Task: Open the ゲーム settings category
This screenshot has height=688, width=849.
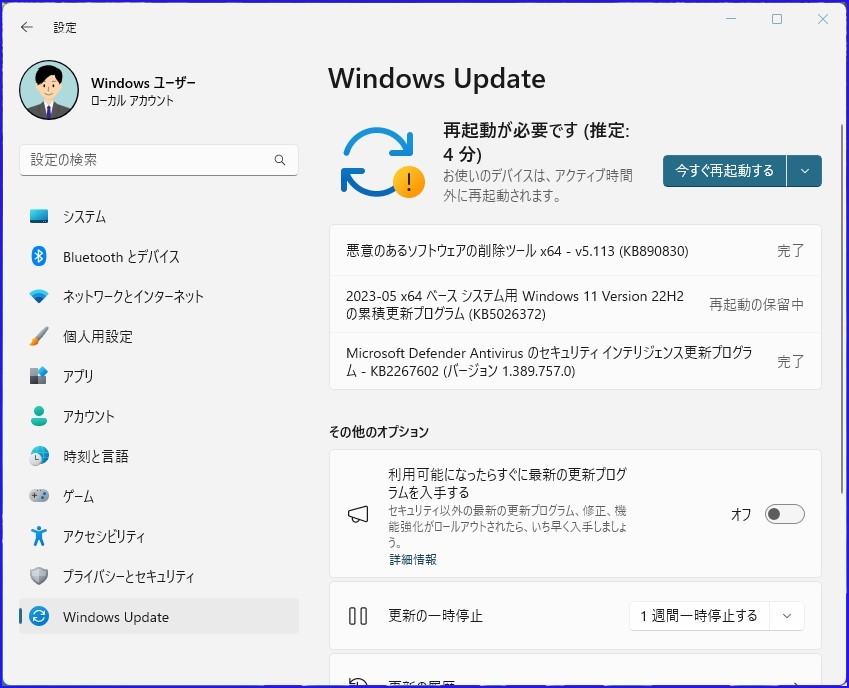Action: [x=159, y=496]
